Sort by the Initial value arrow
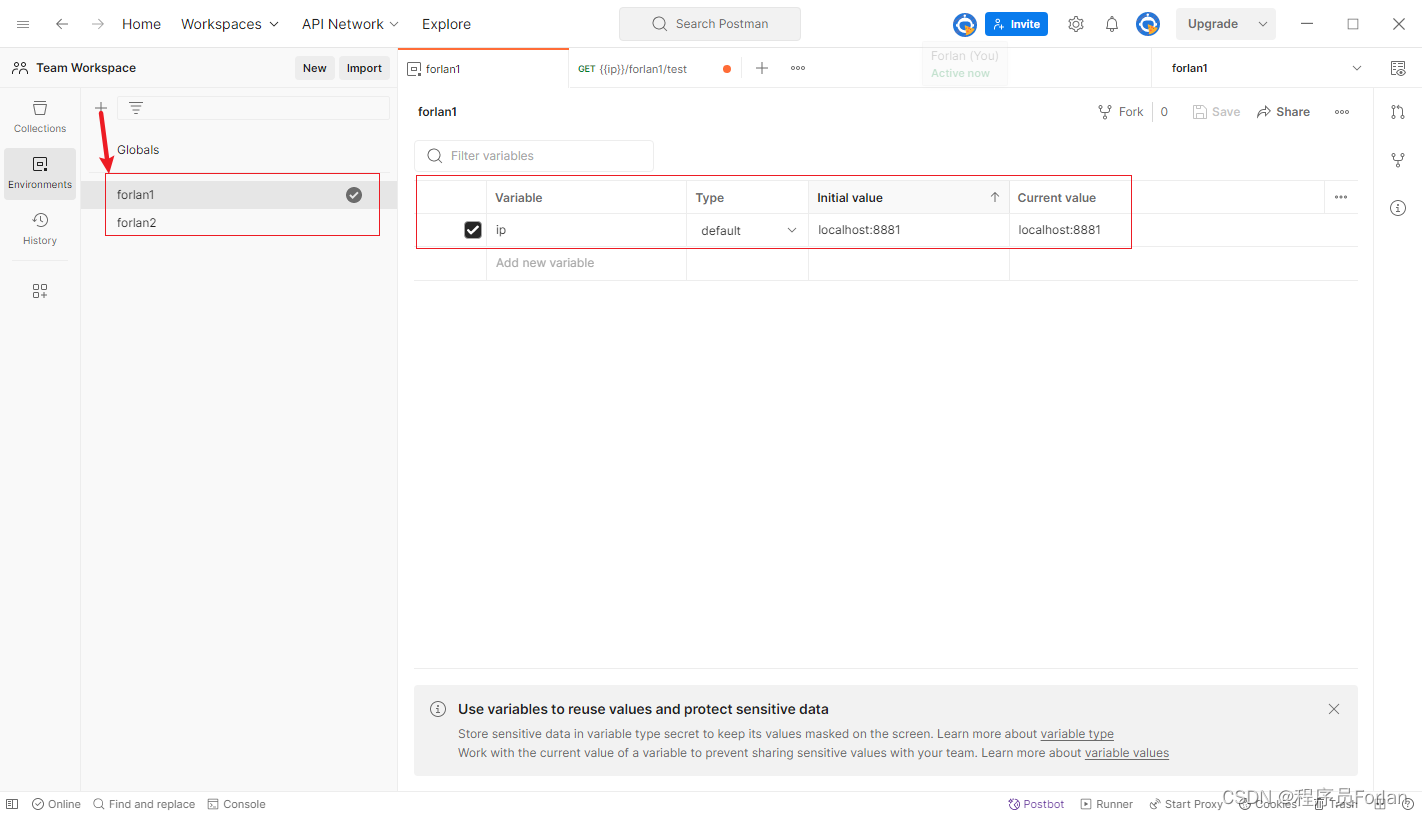 coord(995,197)
